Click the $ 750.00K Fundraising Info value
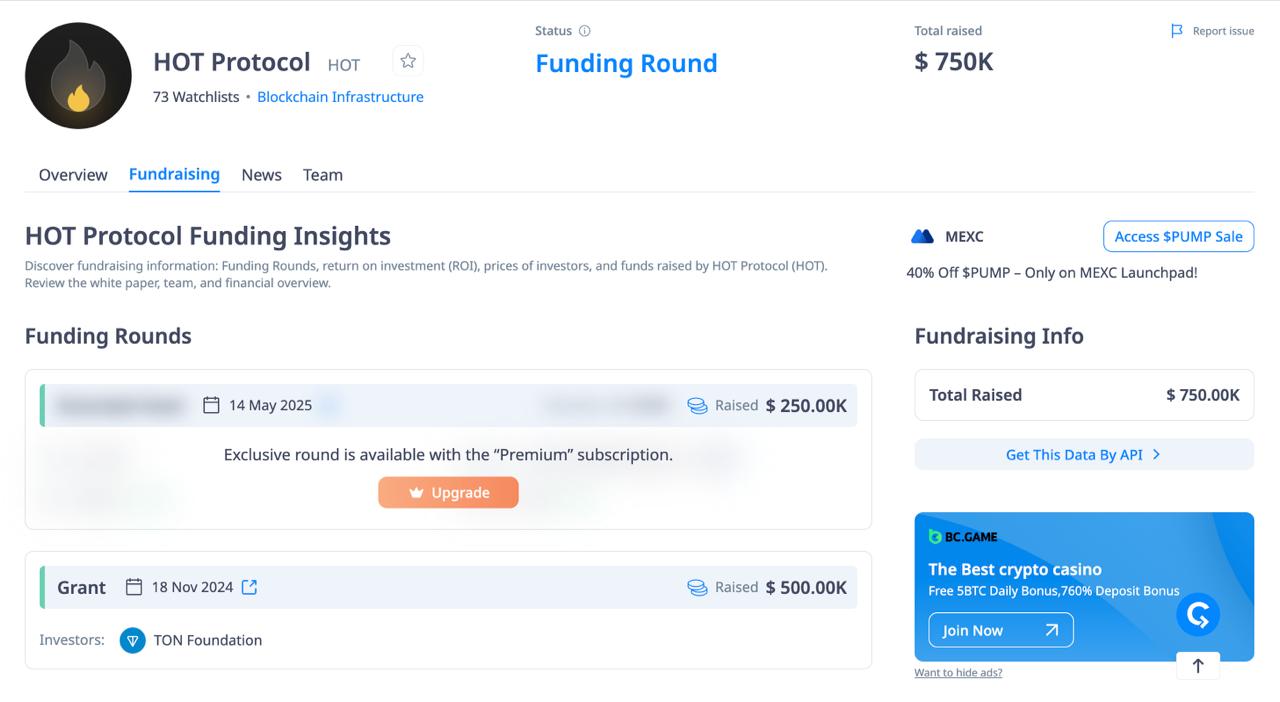The width and height of the screenshot is (1280, 702). [1203, 395]
